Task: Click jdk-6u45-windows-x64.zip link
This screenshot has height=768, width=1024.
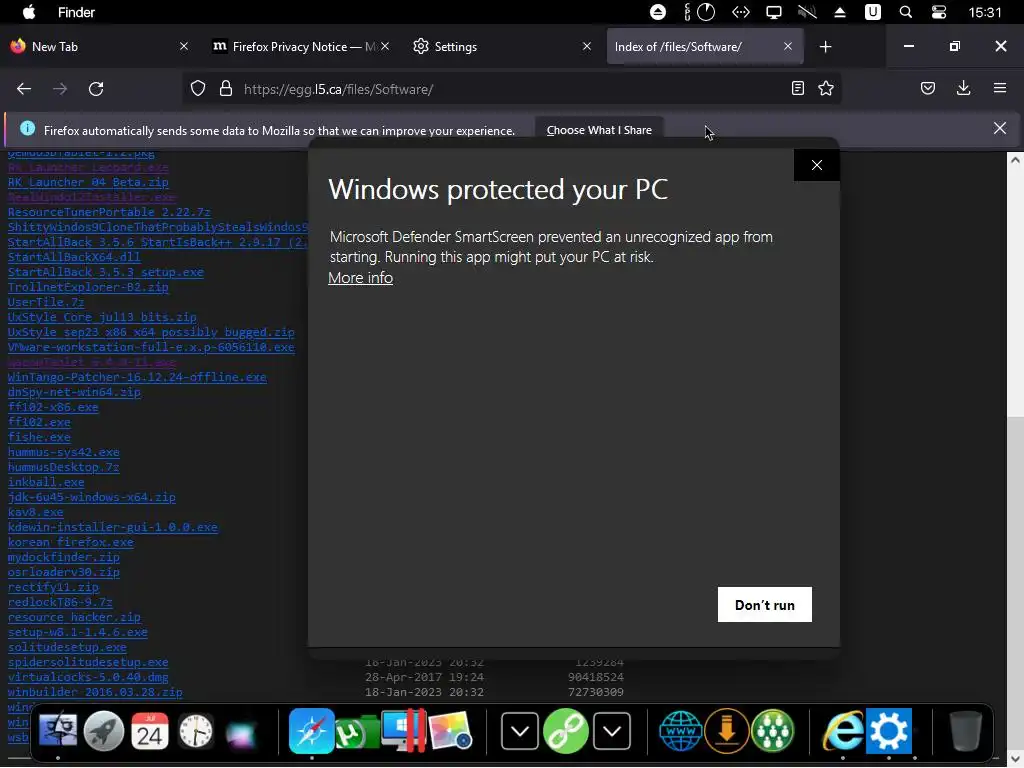Action: click(91, 498)
